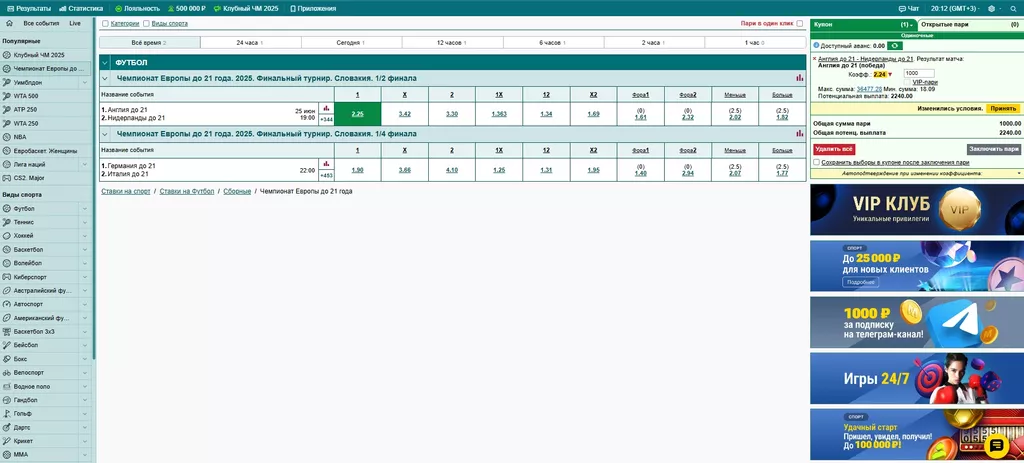Open the floating chat bubble widget
This screenshot has width=1024, height=463.
tap(996, 444)
